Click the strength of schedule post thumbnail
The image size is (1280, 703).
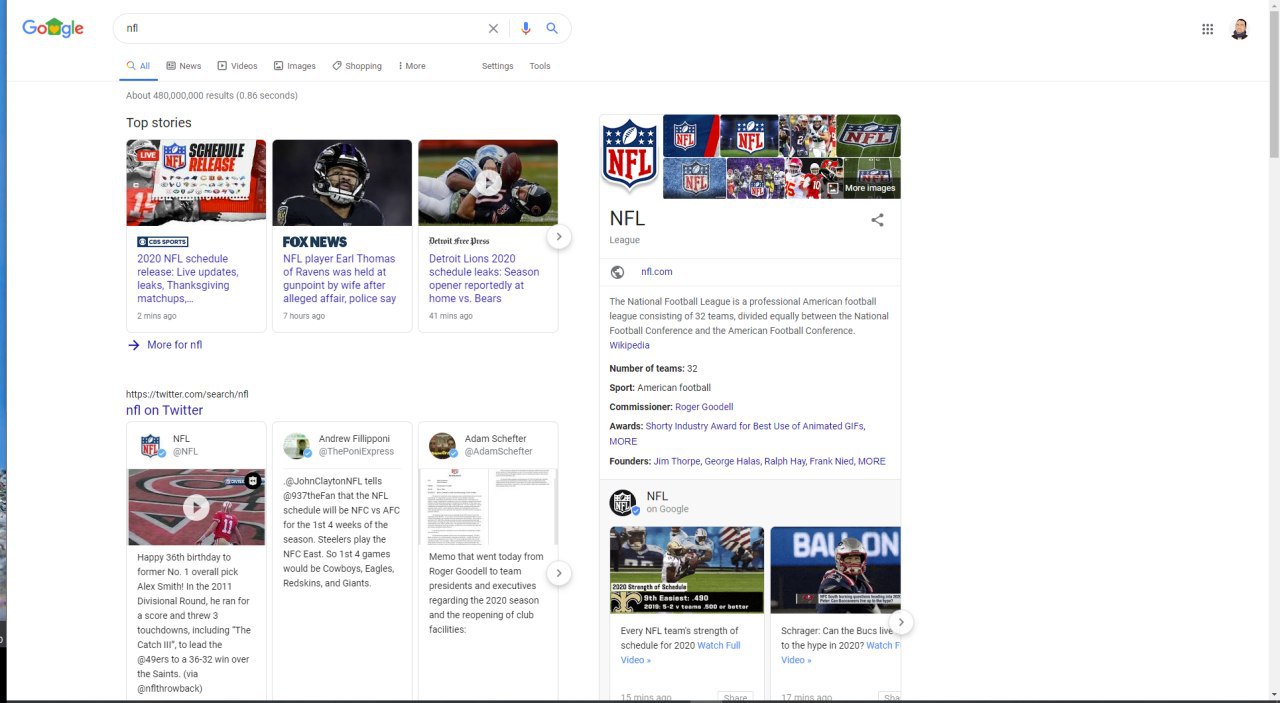point(687,570)
